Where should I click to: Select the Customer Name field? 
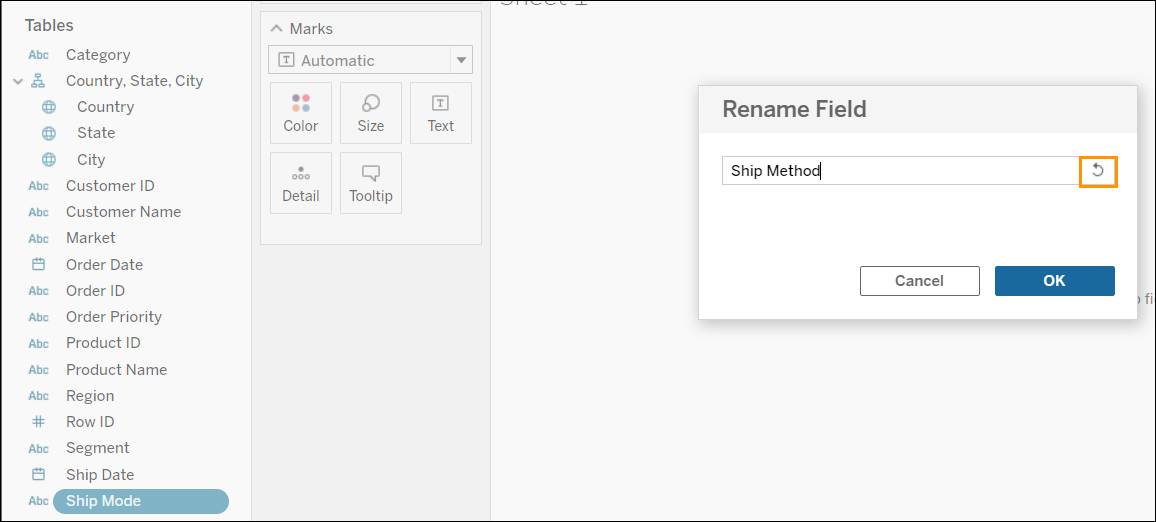123,212
